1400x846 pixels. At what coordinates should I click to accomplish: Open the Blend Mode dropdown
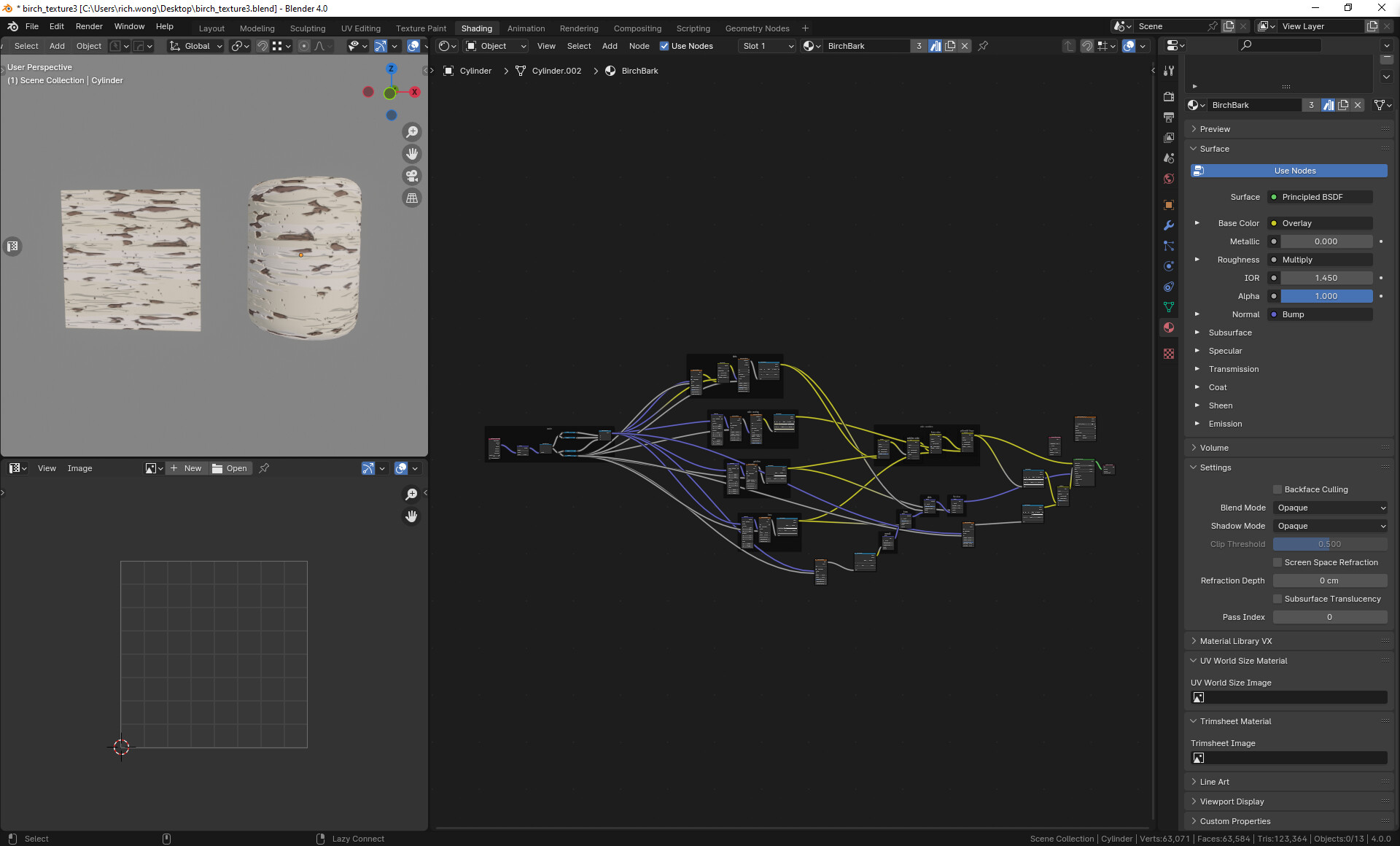(x=1329, y=508)
